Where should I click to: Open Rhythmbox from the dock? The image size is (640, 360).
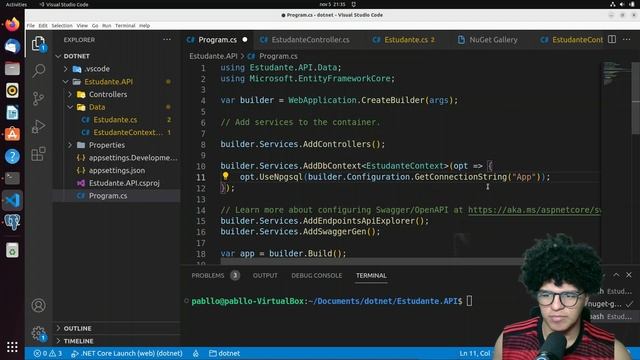pyautogui.click(x=12, y=90)
